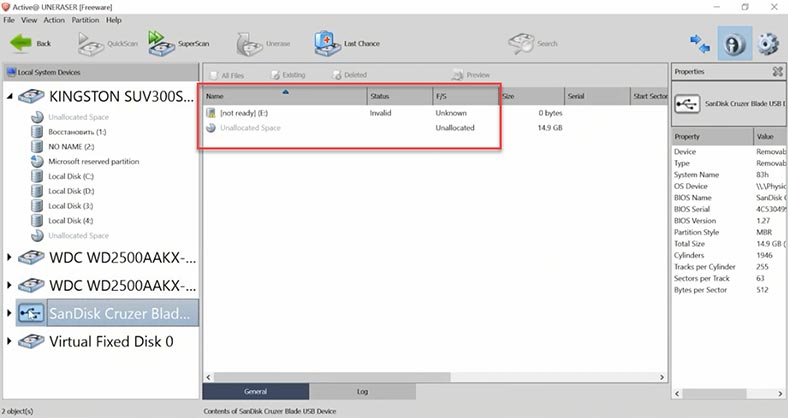The image size is (788, 418).
Task: Sort by the Name column header
Action: tap(285, 96)
